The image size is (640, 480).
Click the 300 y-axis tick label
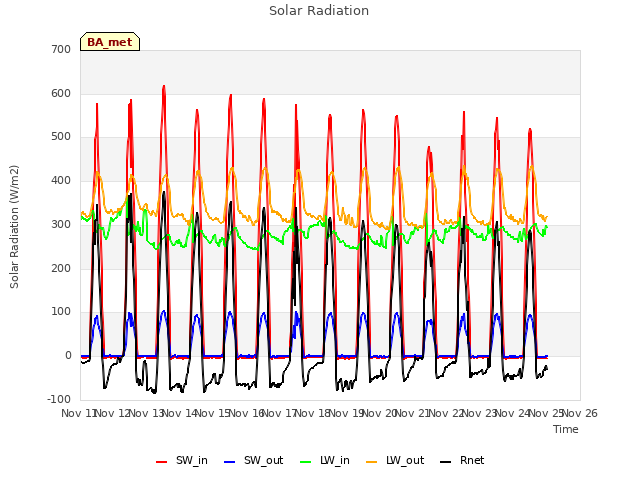[61, 224]
